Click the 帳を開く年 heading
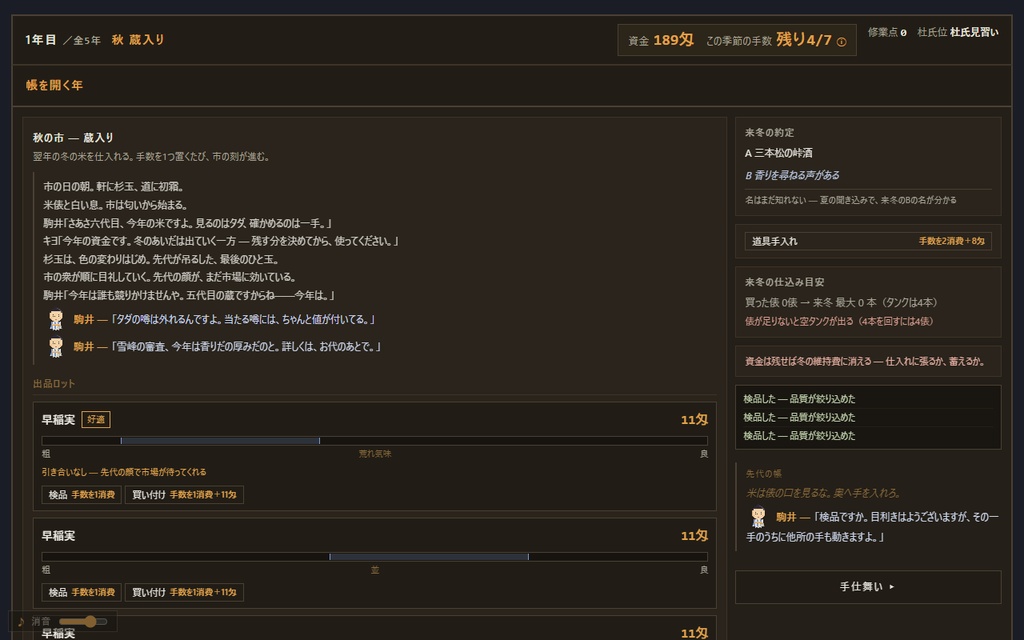Screen dimensions: 1024x640 pos(54,85)
